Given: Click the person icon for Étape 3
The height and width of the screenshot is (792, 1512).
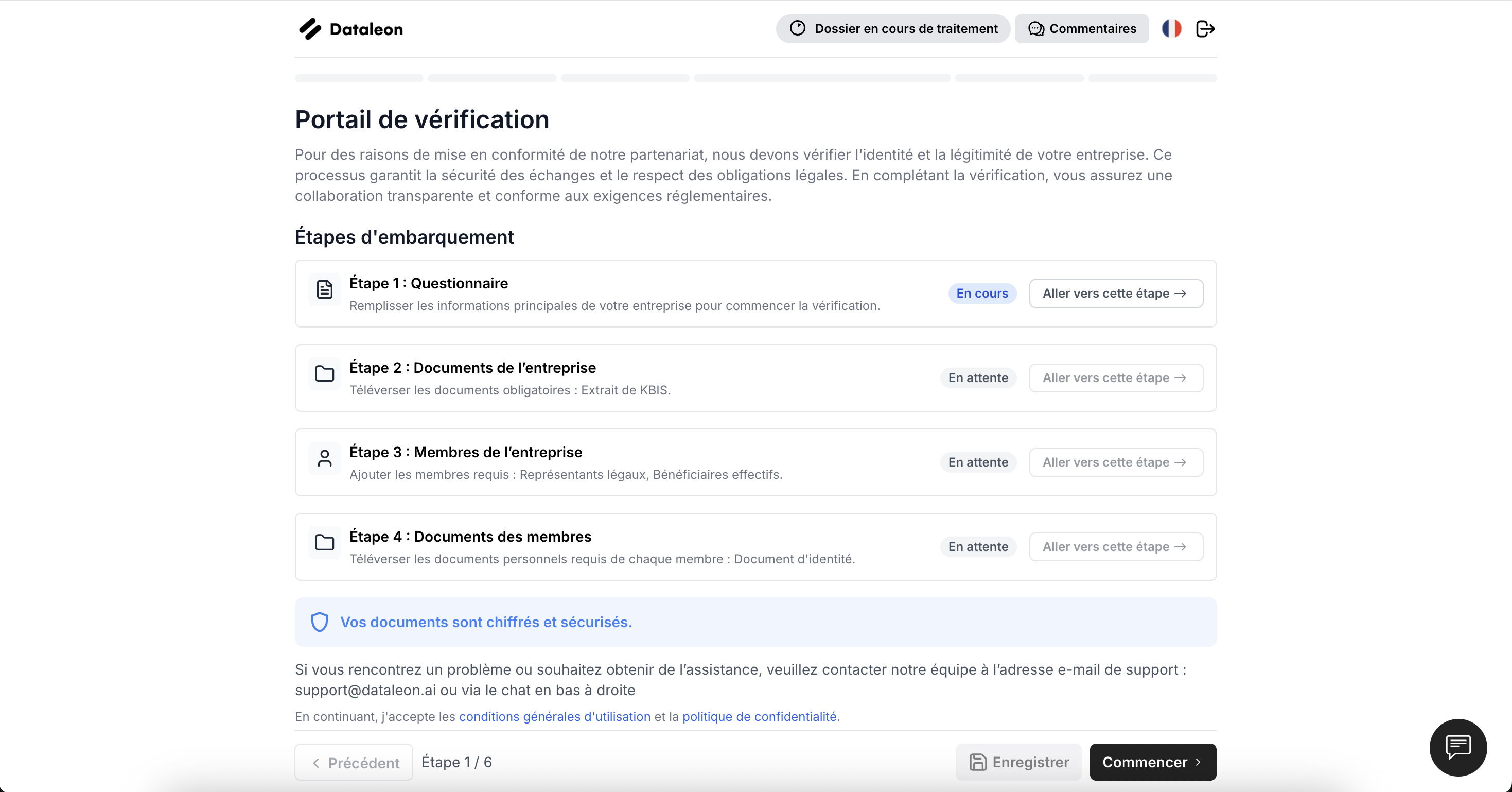Looking at the screenshot, I should [325, 458].
